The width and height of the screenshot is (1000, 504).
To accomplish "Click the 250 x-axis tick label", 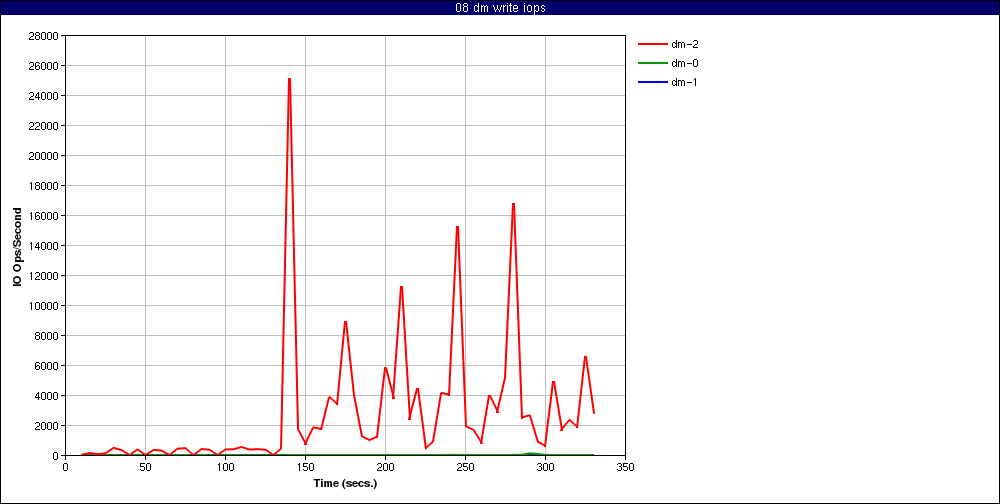I will tap(466, 467).
